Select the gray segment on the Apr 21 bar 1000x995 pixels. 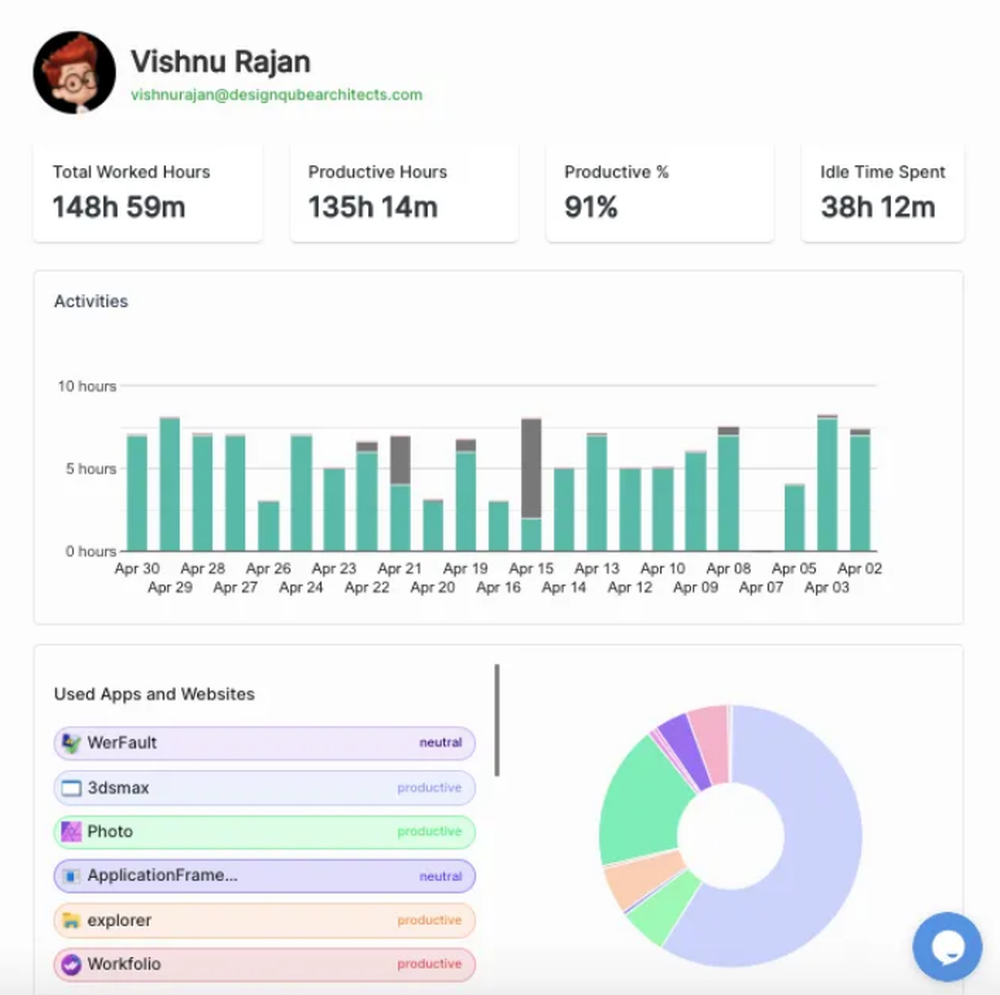tap(401, 460)
